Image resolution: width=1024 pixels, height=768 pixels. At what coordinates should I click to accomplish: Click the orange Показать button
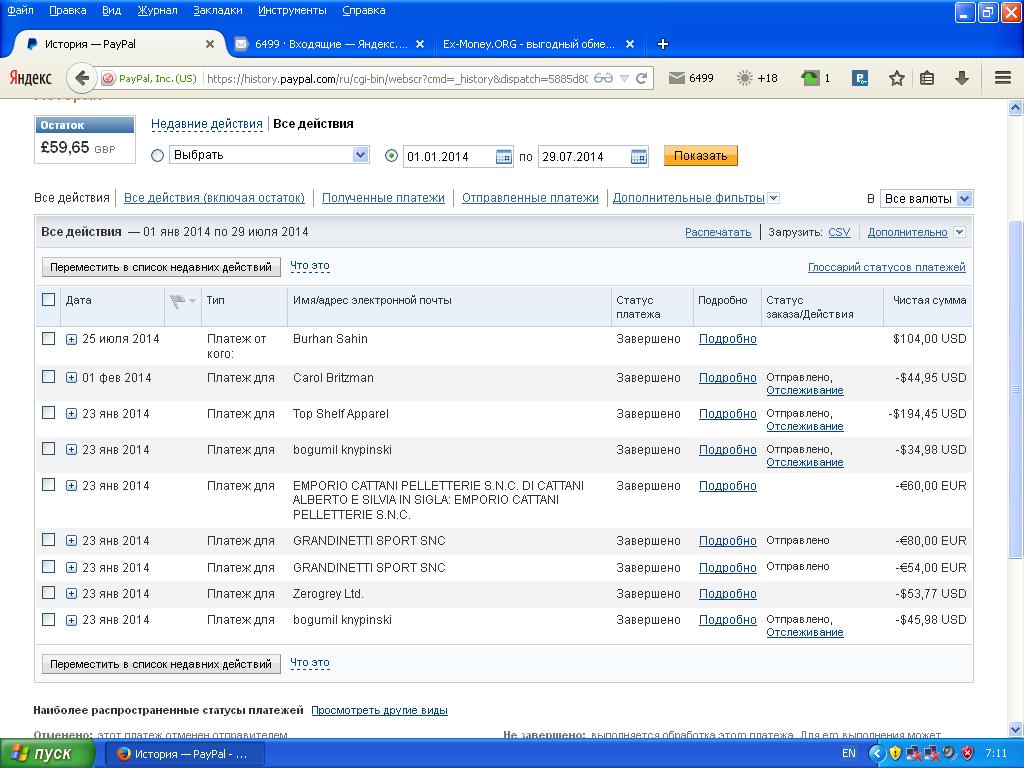pyautogui.click(x=701, y=155)
